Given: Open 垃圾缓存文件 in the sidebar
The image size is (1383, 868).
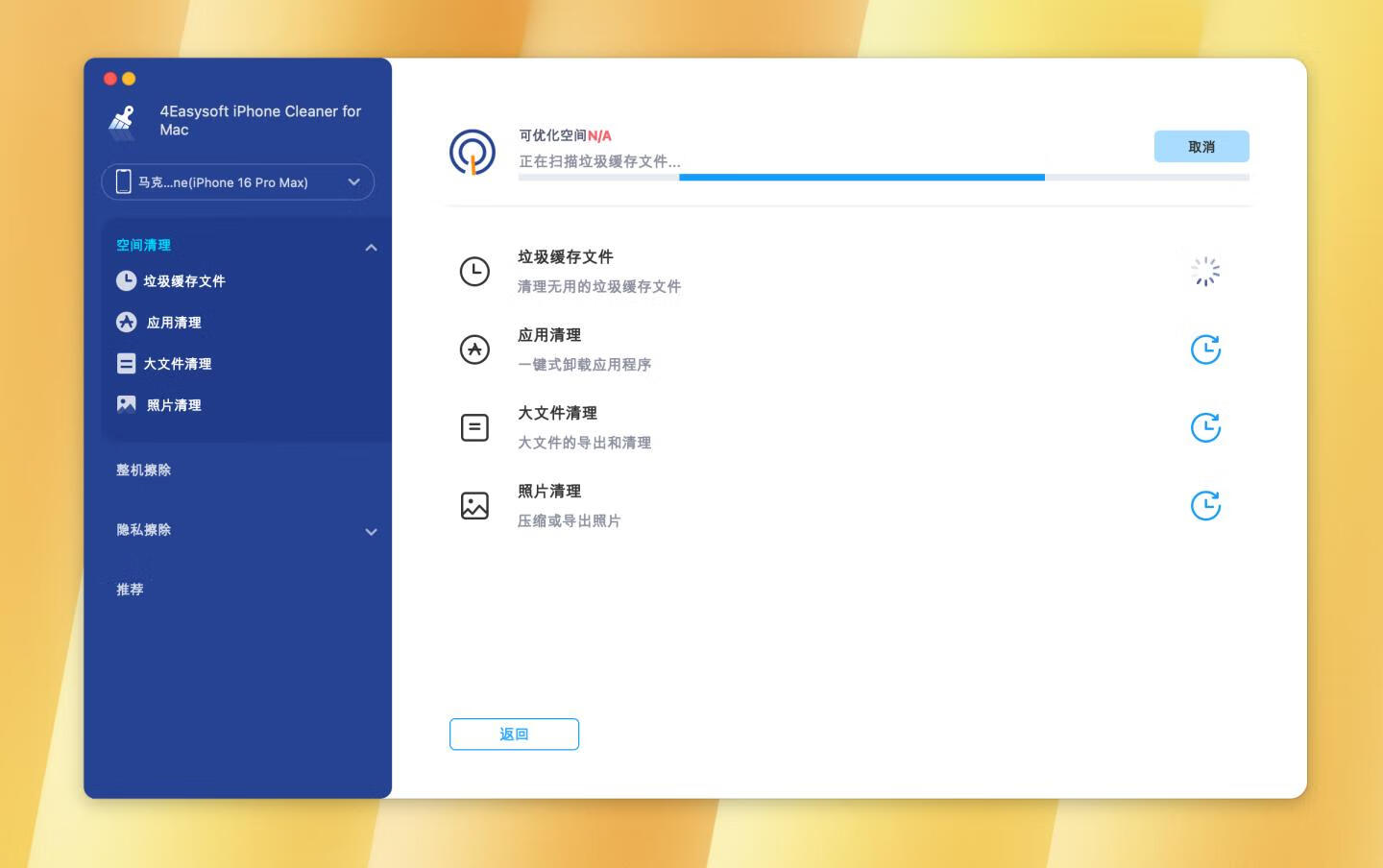Looking at the screenshot, I should (x=183, y=281).
